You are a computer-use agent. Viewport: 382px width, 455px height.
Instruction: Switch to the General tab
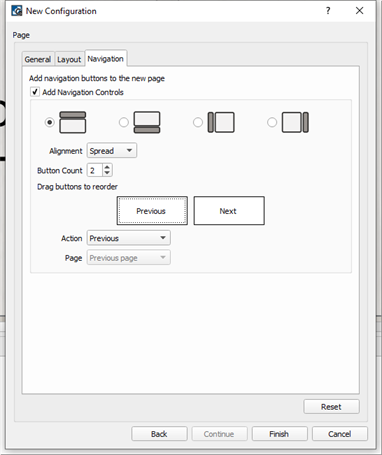pyautogui.click(x=38, y=59)
